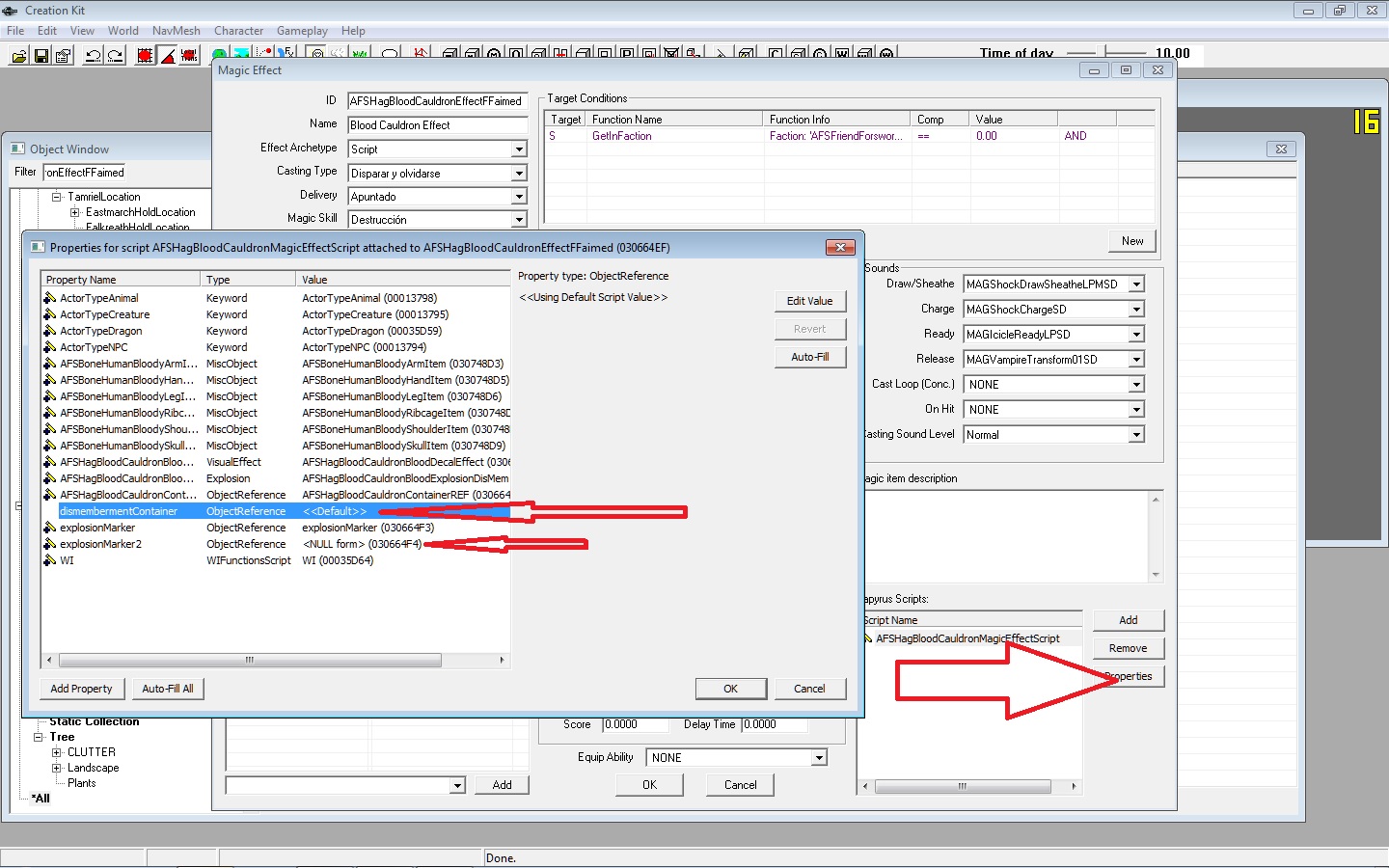Open the NavMesh menu
Image resolution: width=1389 pixels, height=868 pixels.
tap(176, 31)
